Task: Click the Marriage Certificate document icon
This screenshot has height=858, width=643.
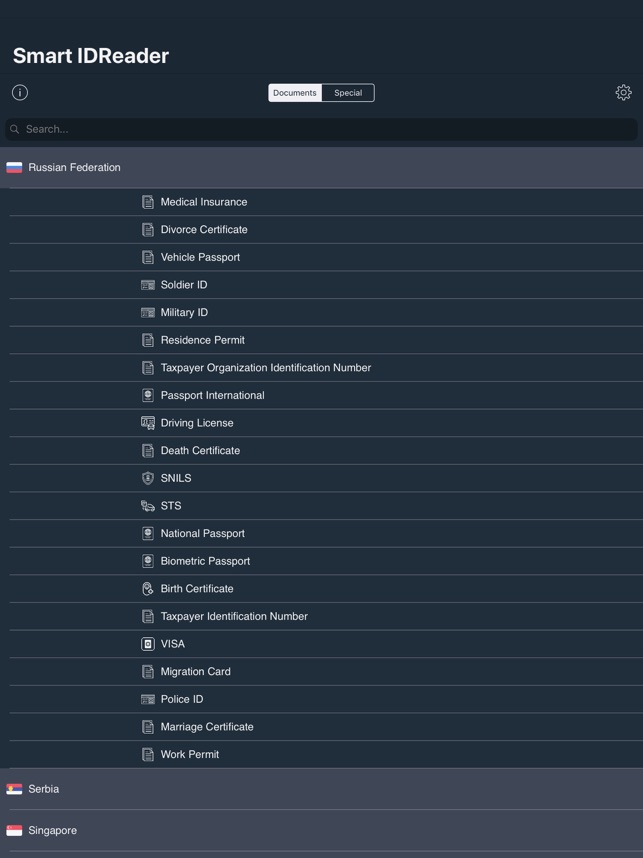Action: [x=148, y=727]
